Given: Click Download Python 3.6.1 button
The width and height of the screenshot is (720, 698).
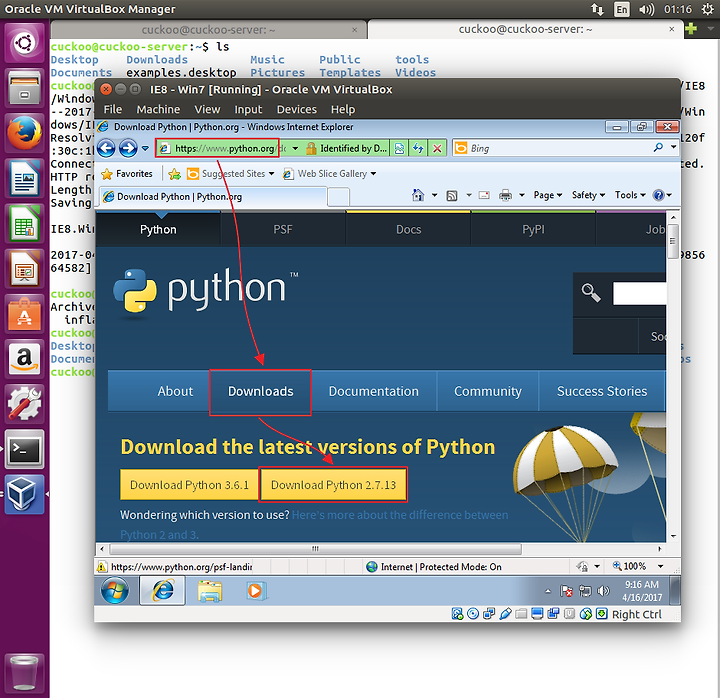Looking at the screenshot, I should click(189, 485).
